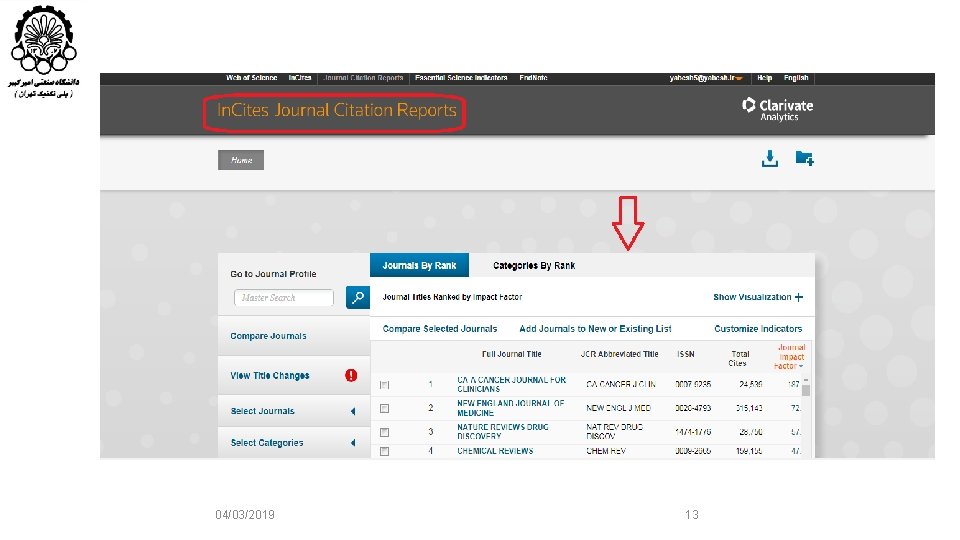Screen dimensions: 960x540
Task: Open Chemical Reviews journal title
Action: point(495,451)
